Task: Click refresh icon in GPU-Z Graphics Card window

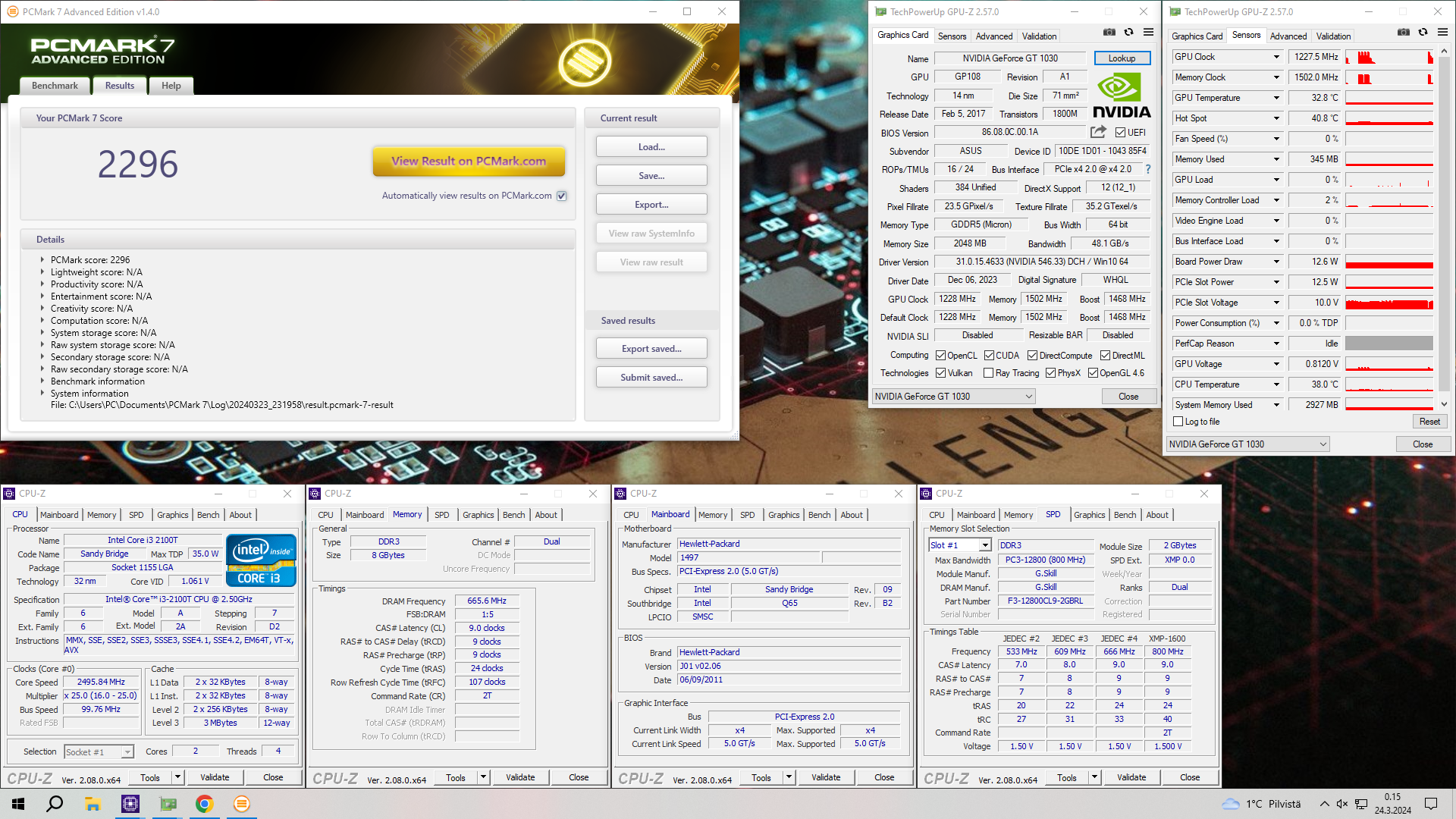Action: 1129,33
